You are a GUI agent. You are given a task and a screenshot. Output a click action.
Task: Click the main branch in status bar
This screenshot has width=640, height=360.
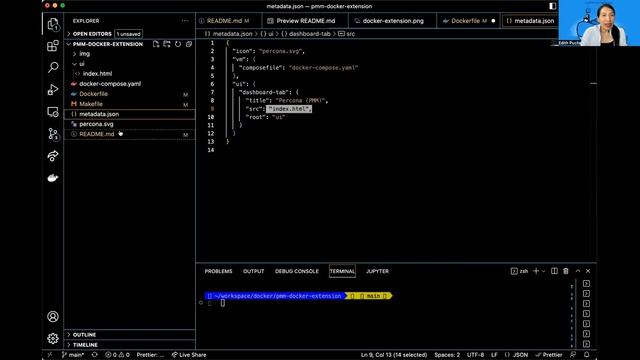(73, 355)
